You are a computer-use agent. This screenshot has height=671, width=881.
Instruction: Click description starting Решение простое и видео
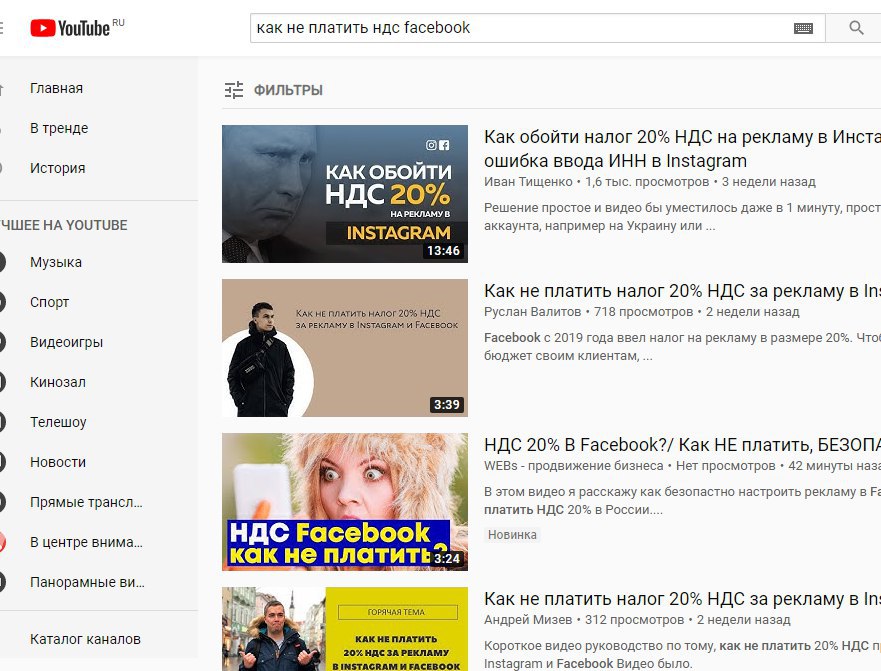(682, 217)
